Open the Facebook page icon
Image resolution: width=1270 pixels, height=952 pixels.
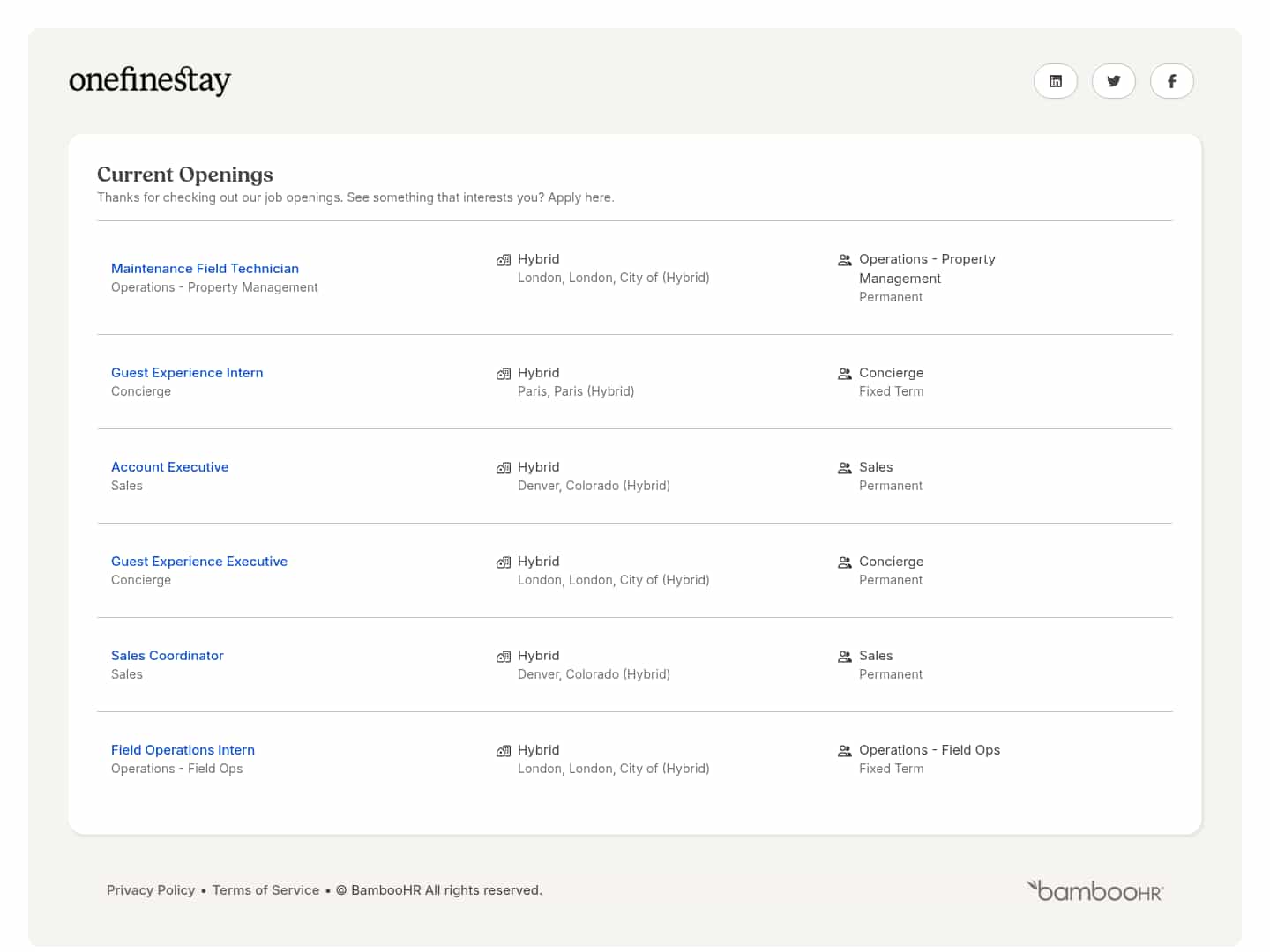point(1171,81)
